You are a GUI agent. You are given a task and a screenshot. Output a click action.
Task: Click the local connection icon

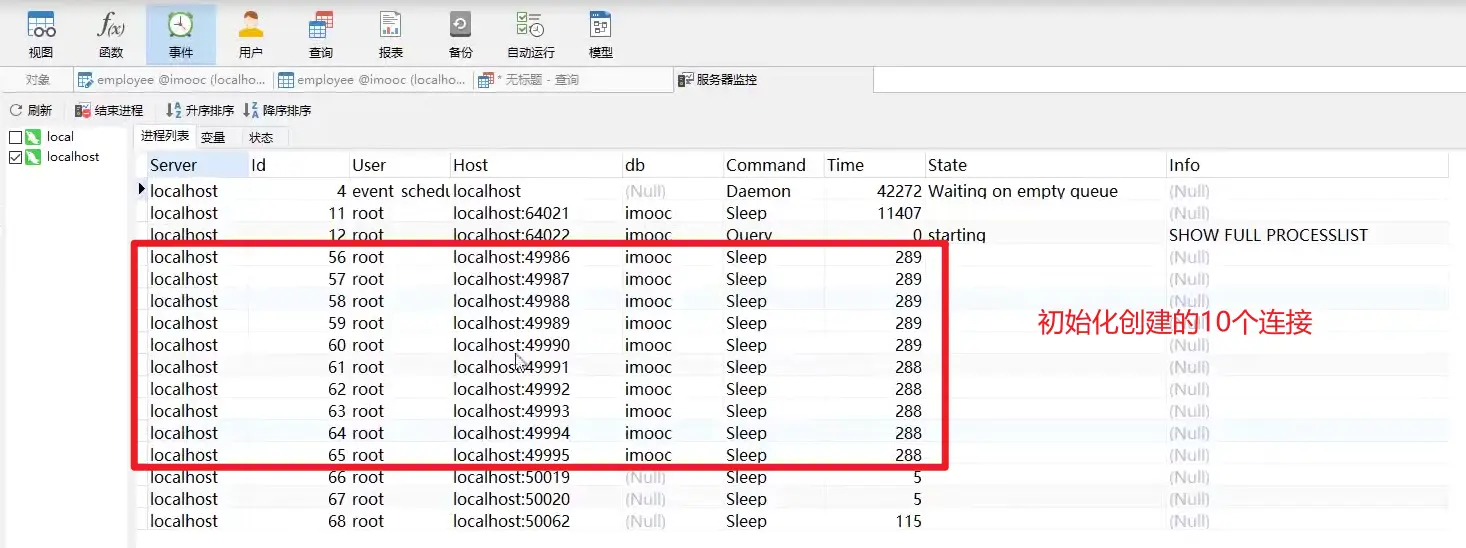point(33,137)
